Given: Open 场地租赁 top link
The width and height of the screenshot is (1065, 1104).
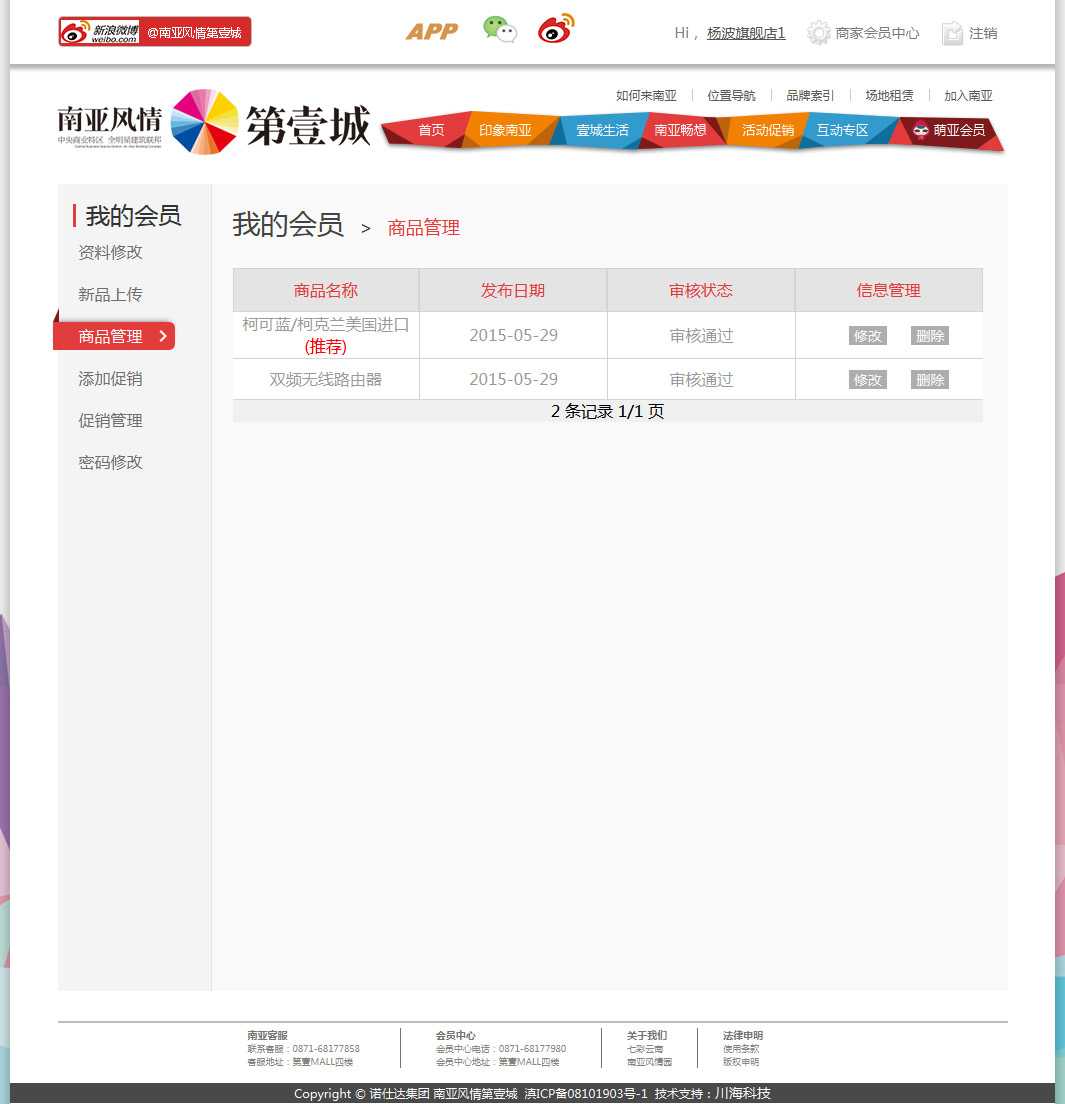Looking at the screenshot, I should point(889,96).
